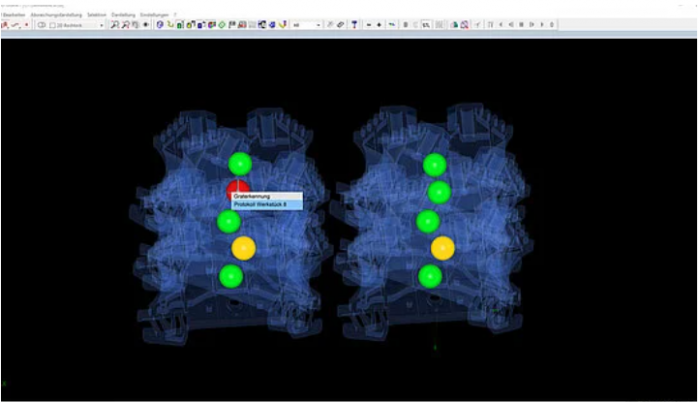Open the zoom level dropdown in toolbar
700x402 pixels.
coord(319,24)
